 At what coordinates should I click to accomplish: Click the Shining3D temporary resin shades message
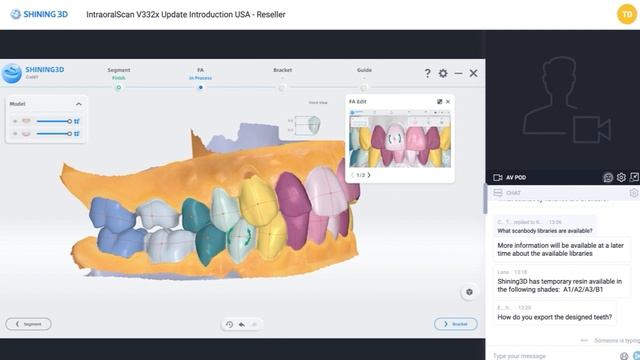pos(562,281)
